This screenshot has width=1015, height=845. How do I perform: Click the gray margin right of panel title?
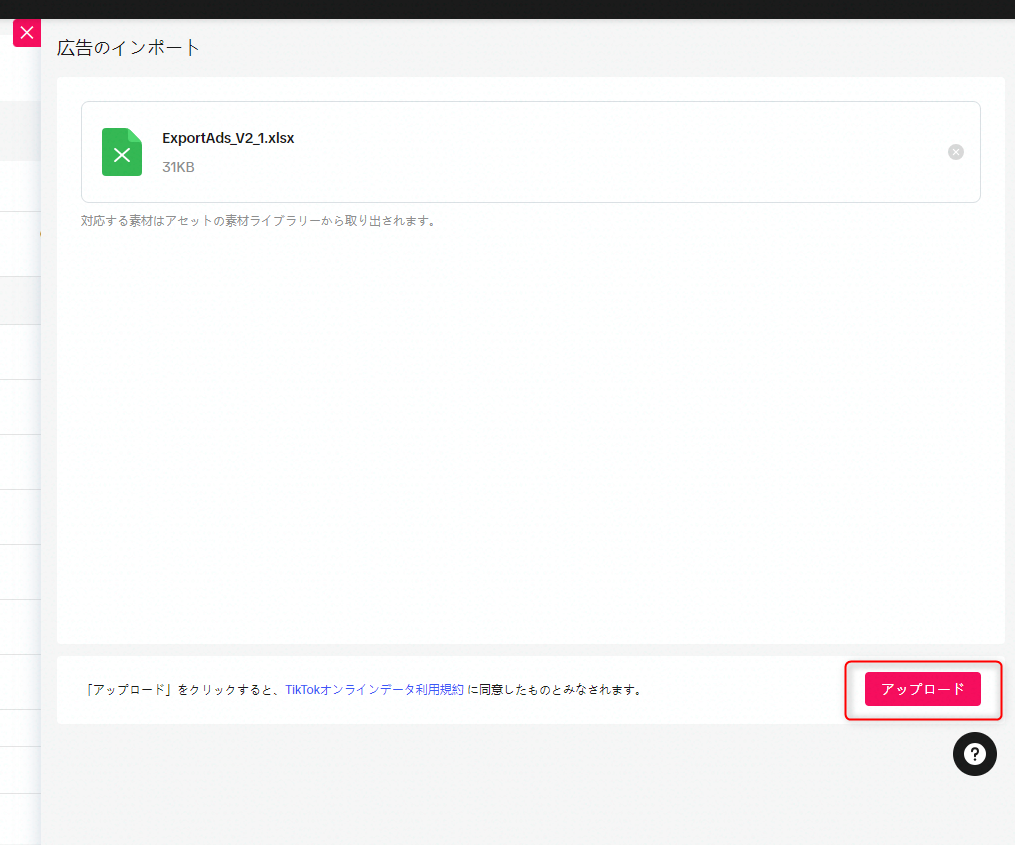coord(600,47)
